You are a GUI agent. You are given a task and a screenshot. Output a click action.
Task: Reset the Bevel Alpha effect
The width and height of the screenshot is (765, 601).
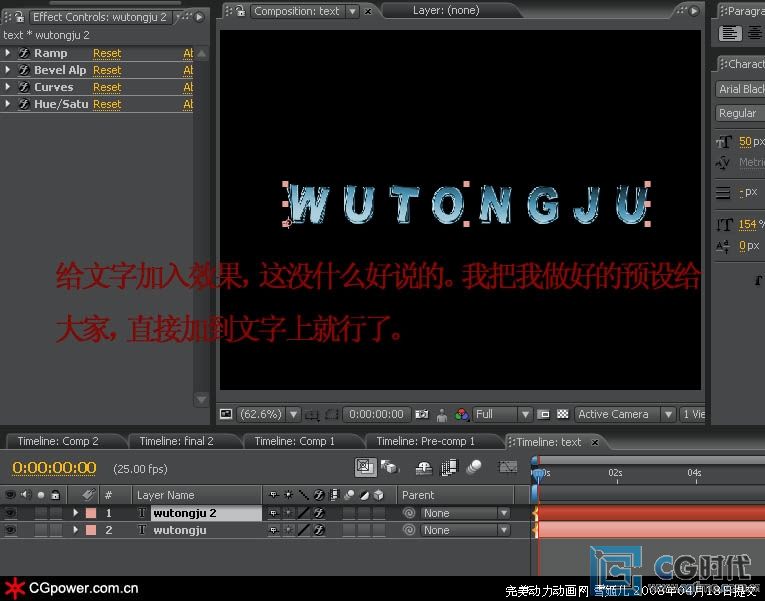(x=107, y=70)
